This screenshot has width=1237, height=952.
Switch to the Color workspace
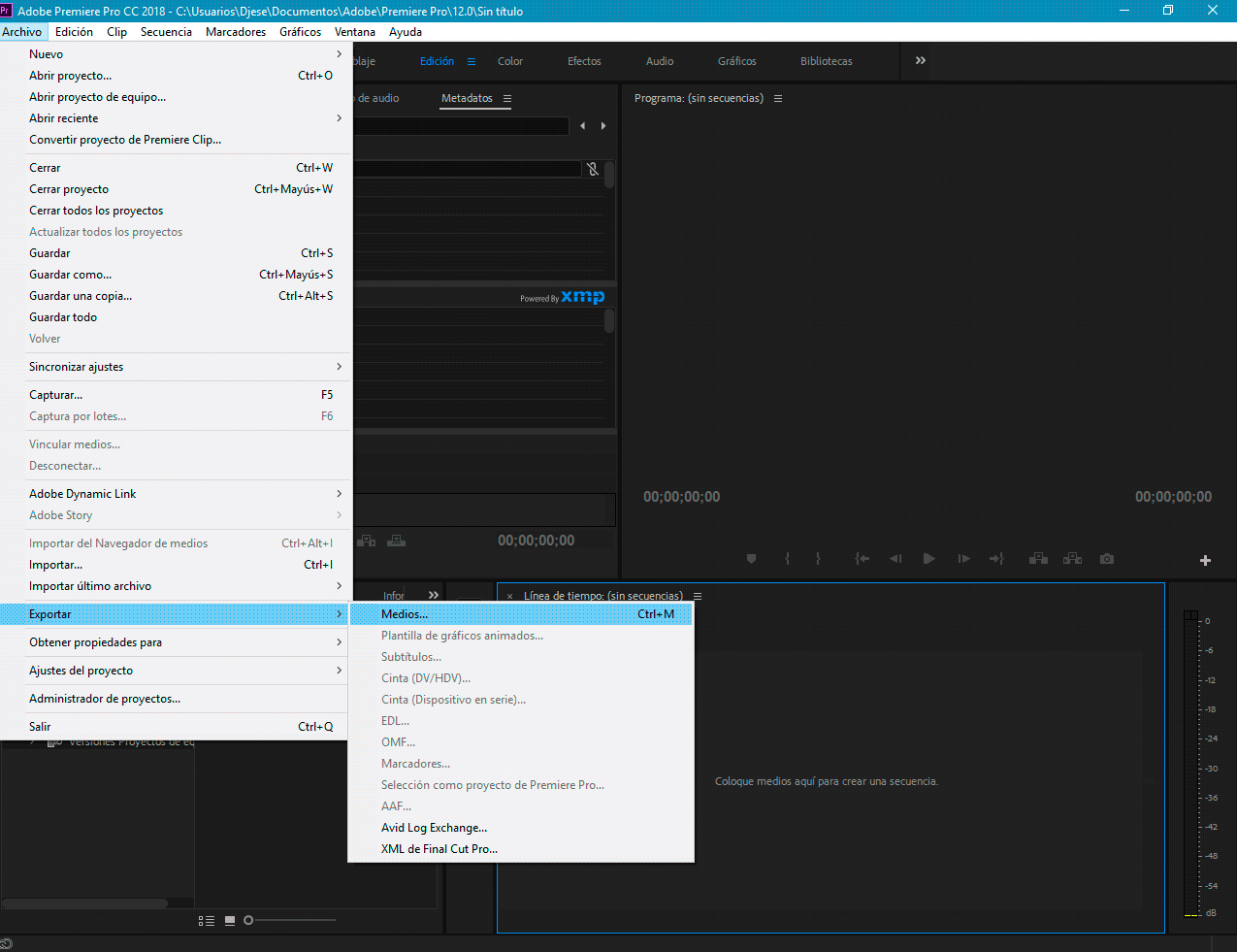tap(510, 61)
